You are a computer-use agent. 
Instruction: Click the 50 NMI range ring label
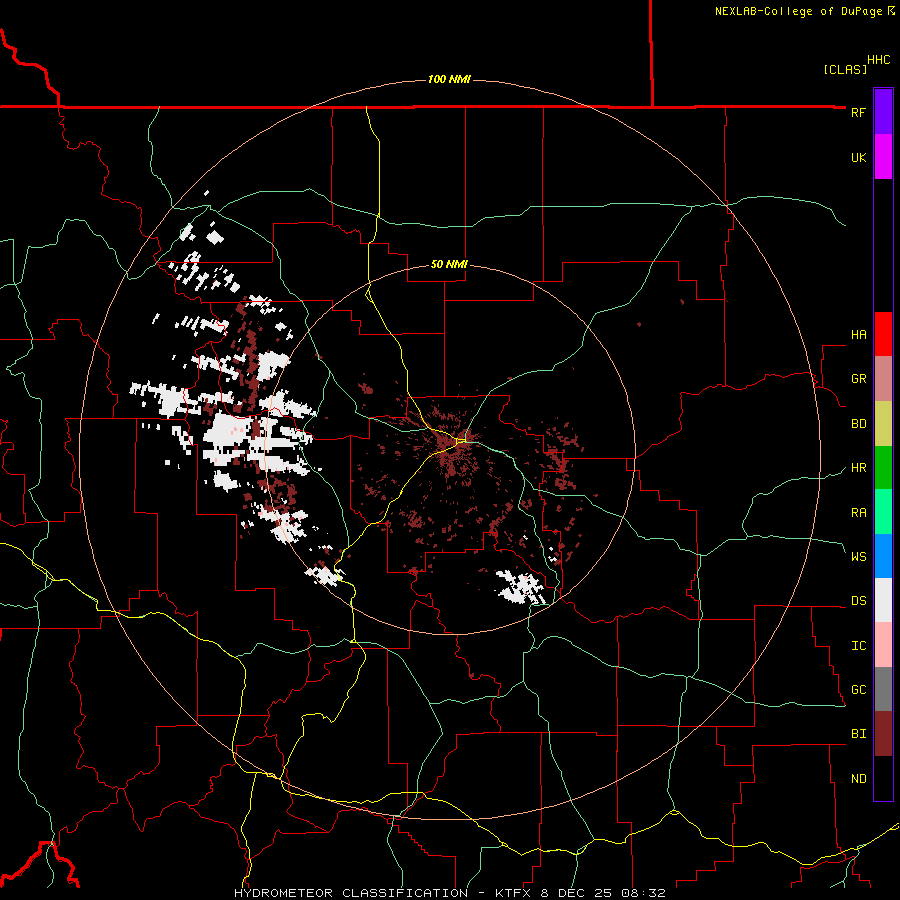tap(449, 264)
